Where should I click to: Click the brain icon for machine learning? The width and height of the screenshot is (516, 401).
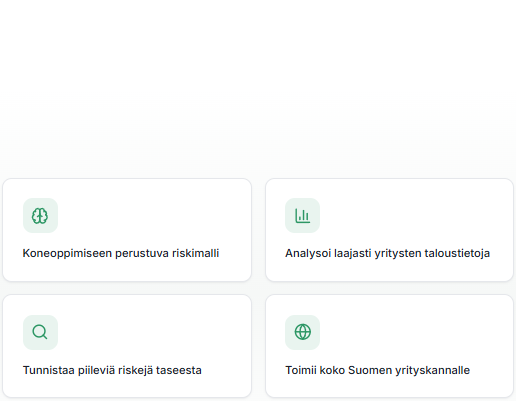(x=40, y=216)
